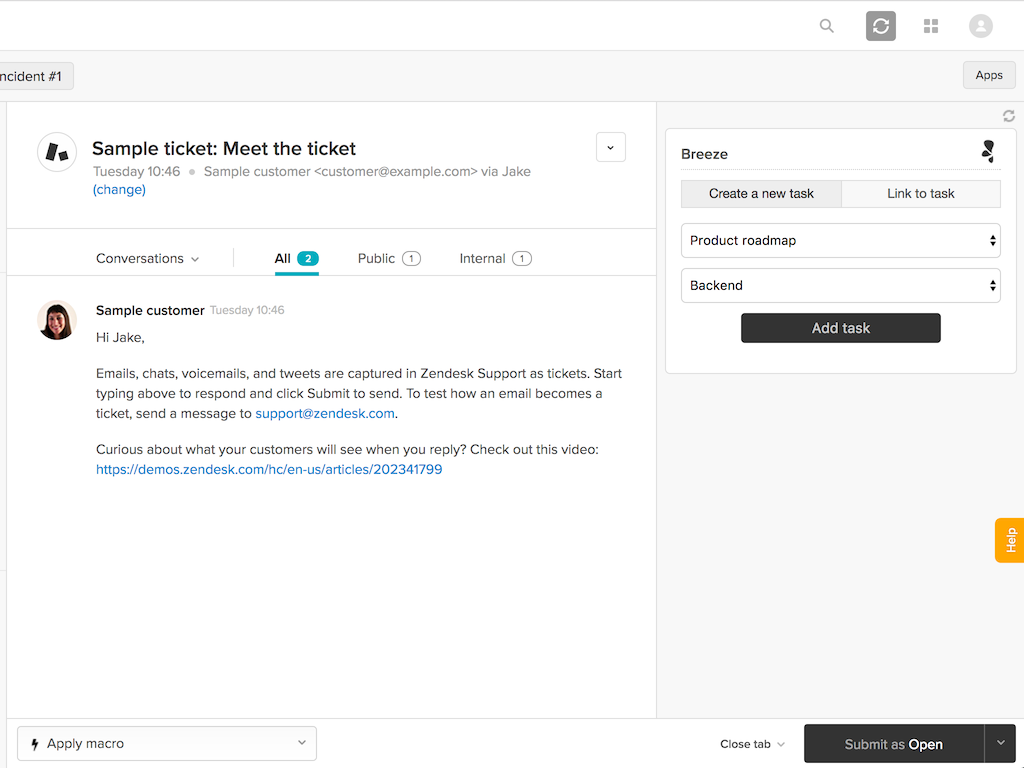The image size is (1024, 768).
Task: Open the Backend dropdown
Action: tap(840, 285)
